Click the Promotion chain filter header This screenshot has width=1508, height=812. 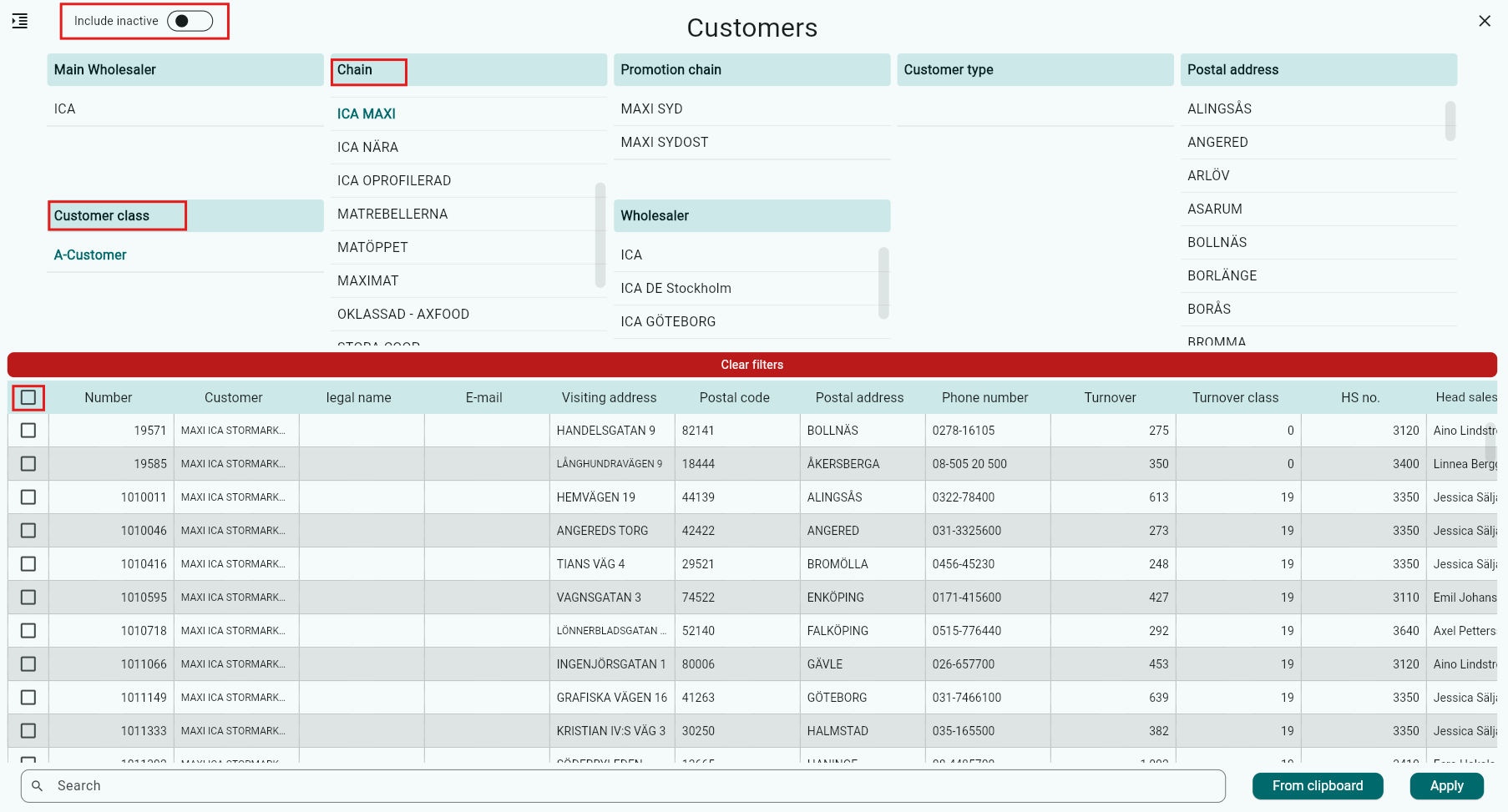[752, 70]
